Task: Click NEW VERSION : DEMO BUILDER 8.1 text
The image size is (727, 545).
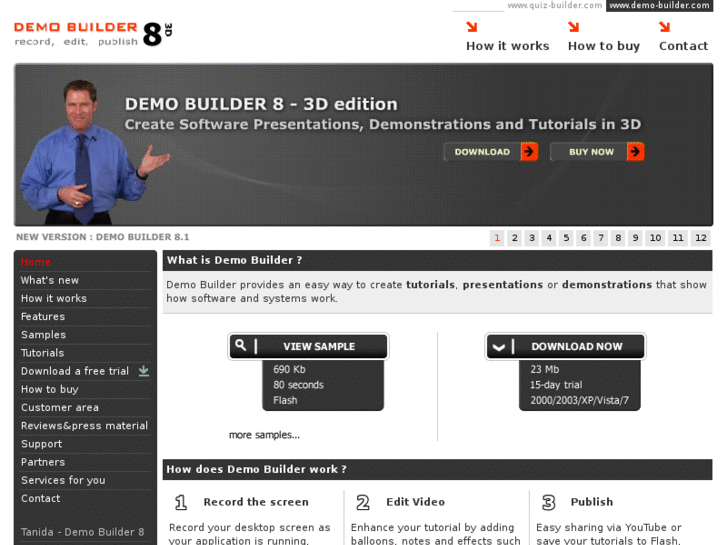Action: [x=102, y=237]
